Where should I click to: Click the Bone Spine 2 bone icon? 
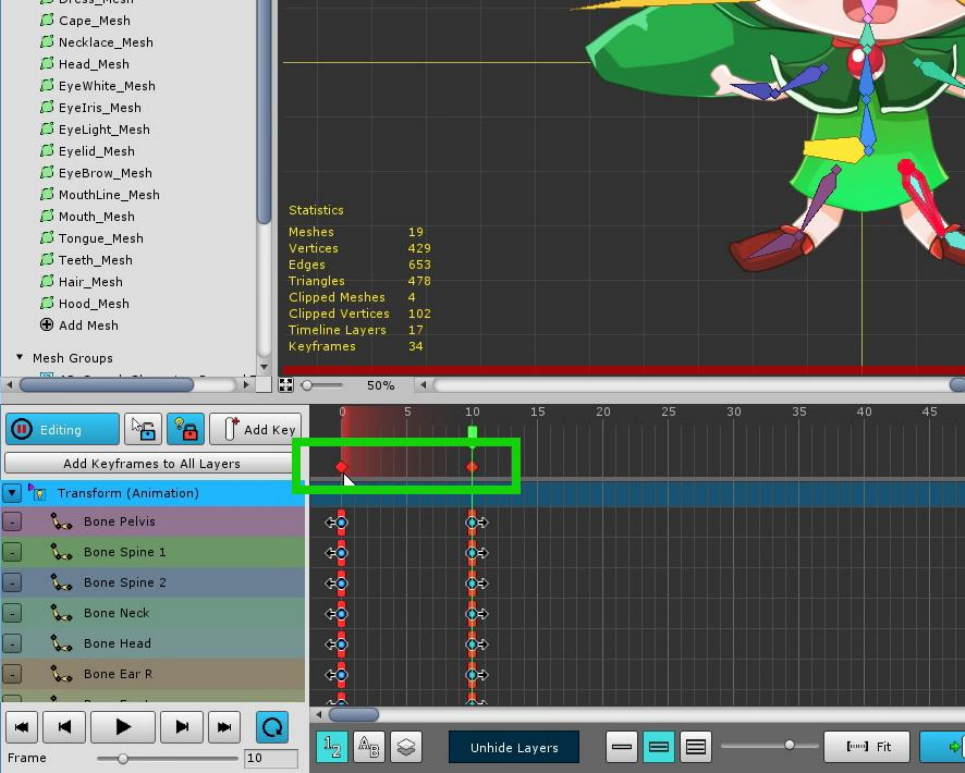pos(61,582)
